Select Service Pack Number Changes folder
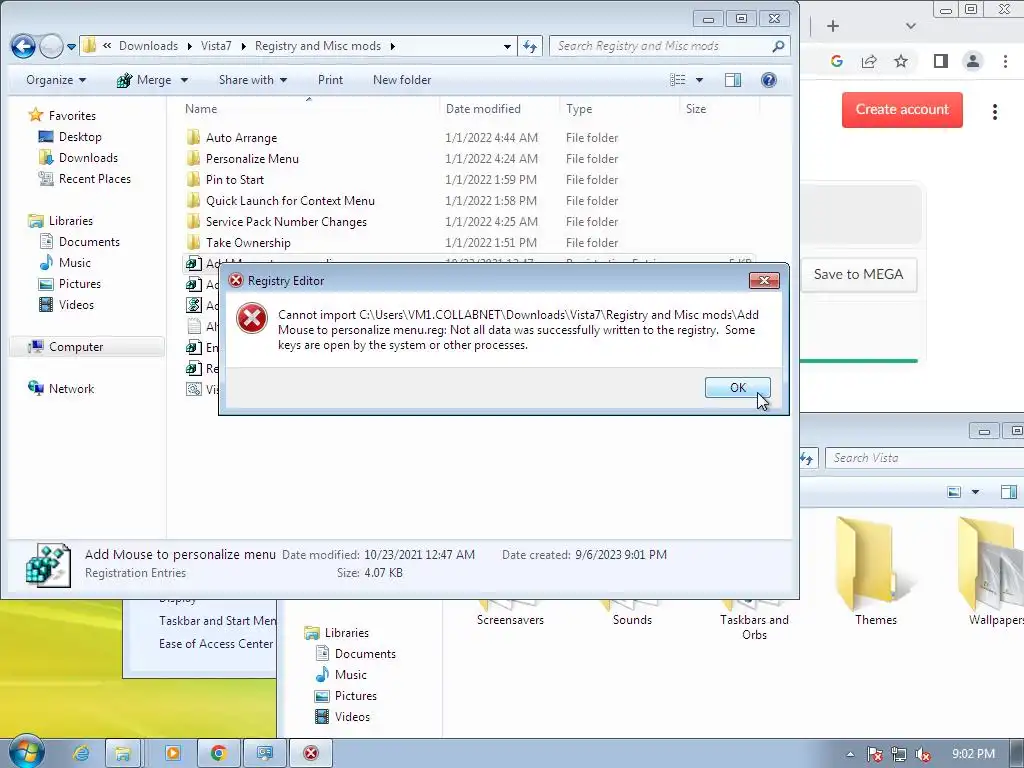Viewport: 1024px width, 768px height. [286, 221]
